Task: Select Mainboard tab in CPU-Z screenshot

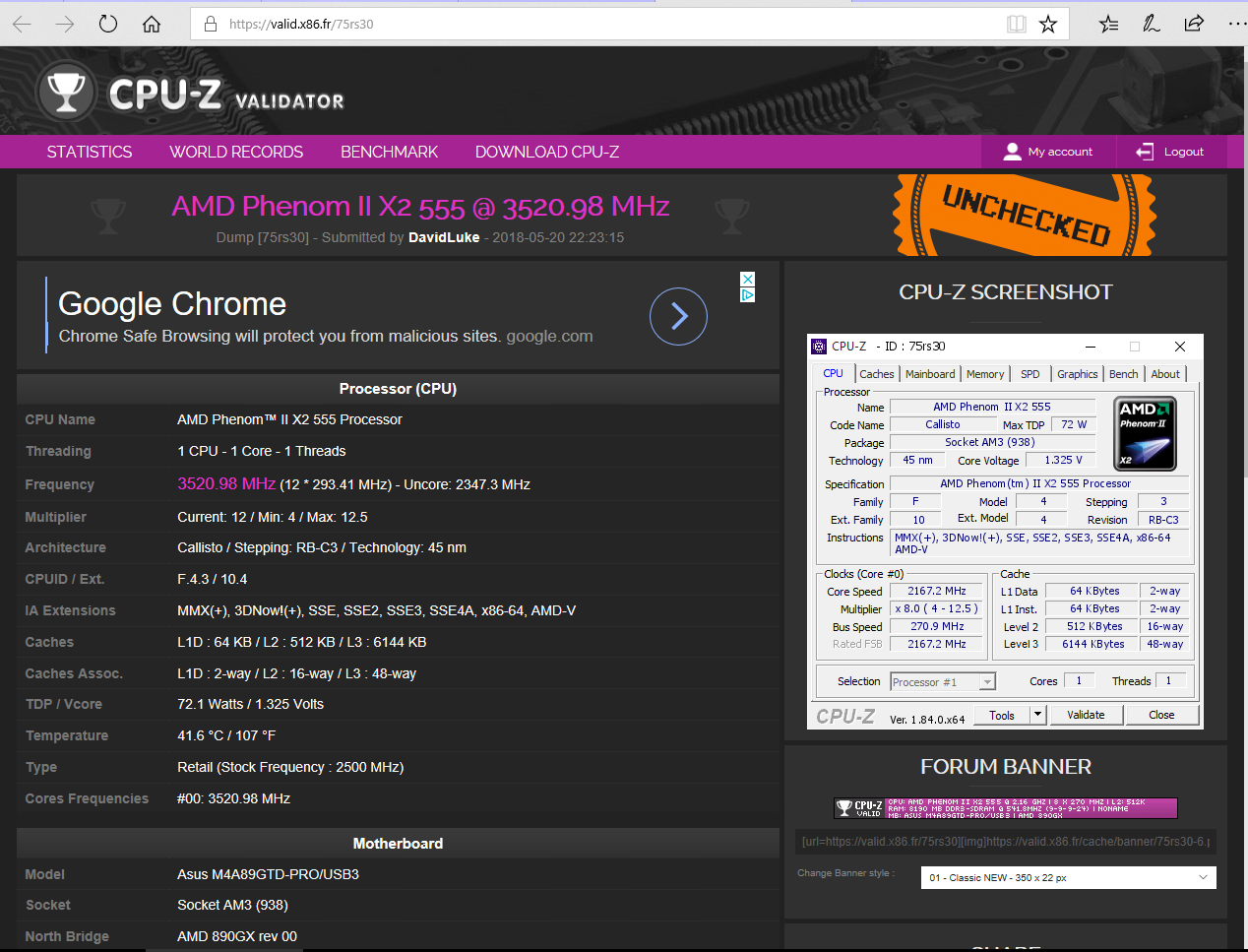Action: click(930, 374)
